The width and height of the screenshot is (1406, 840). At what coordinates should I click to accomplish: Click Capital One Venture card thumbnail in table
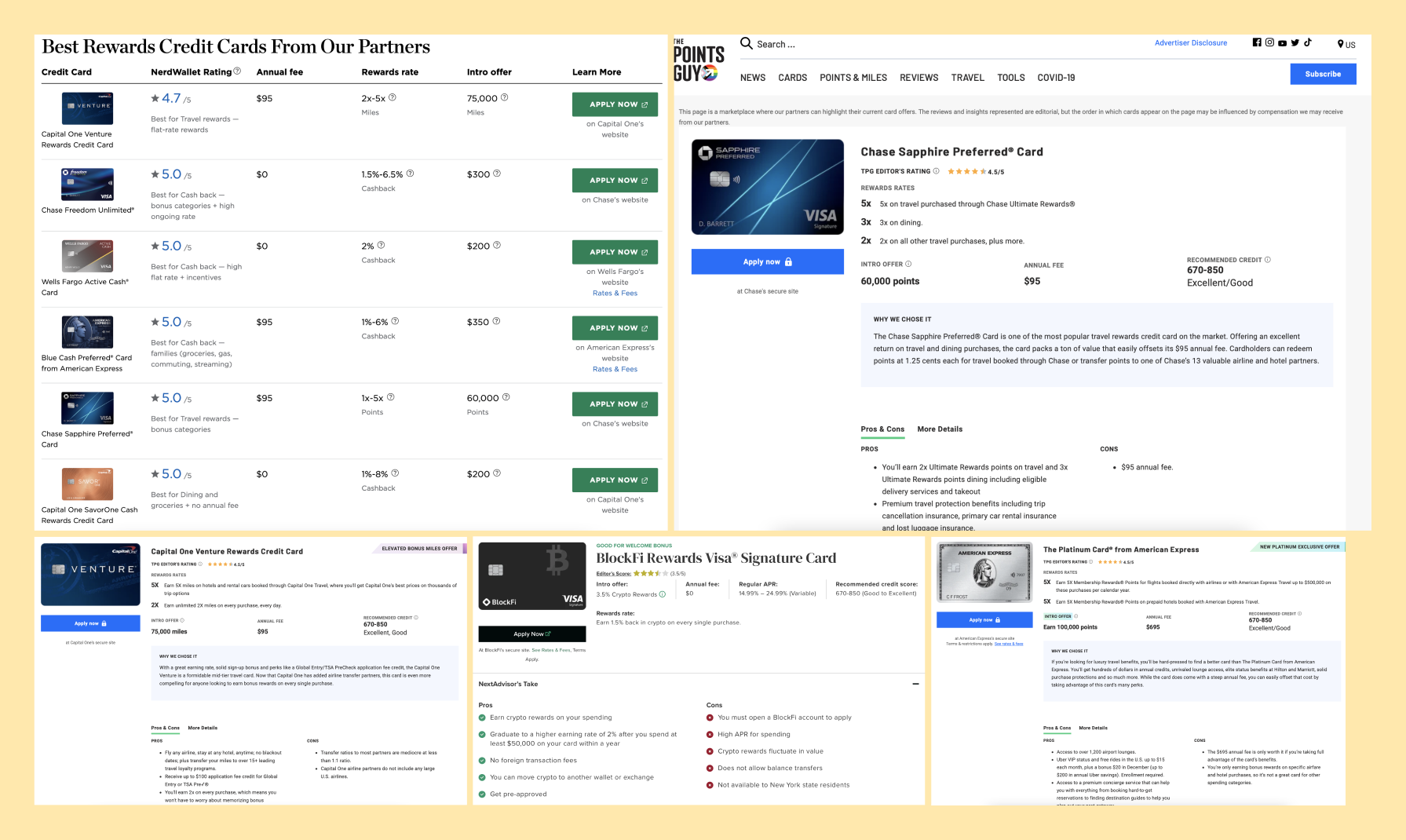(87, 108)
